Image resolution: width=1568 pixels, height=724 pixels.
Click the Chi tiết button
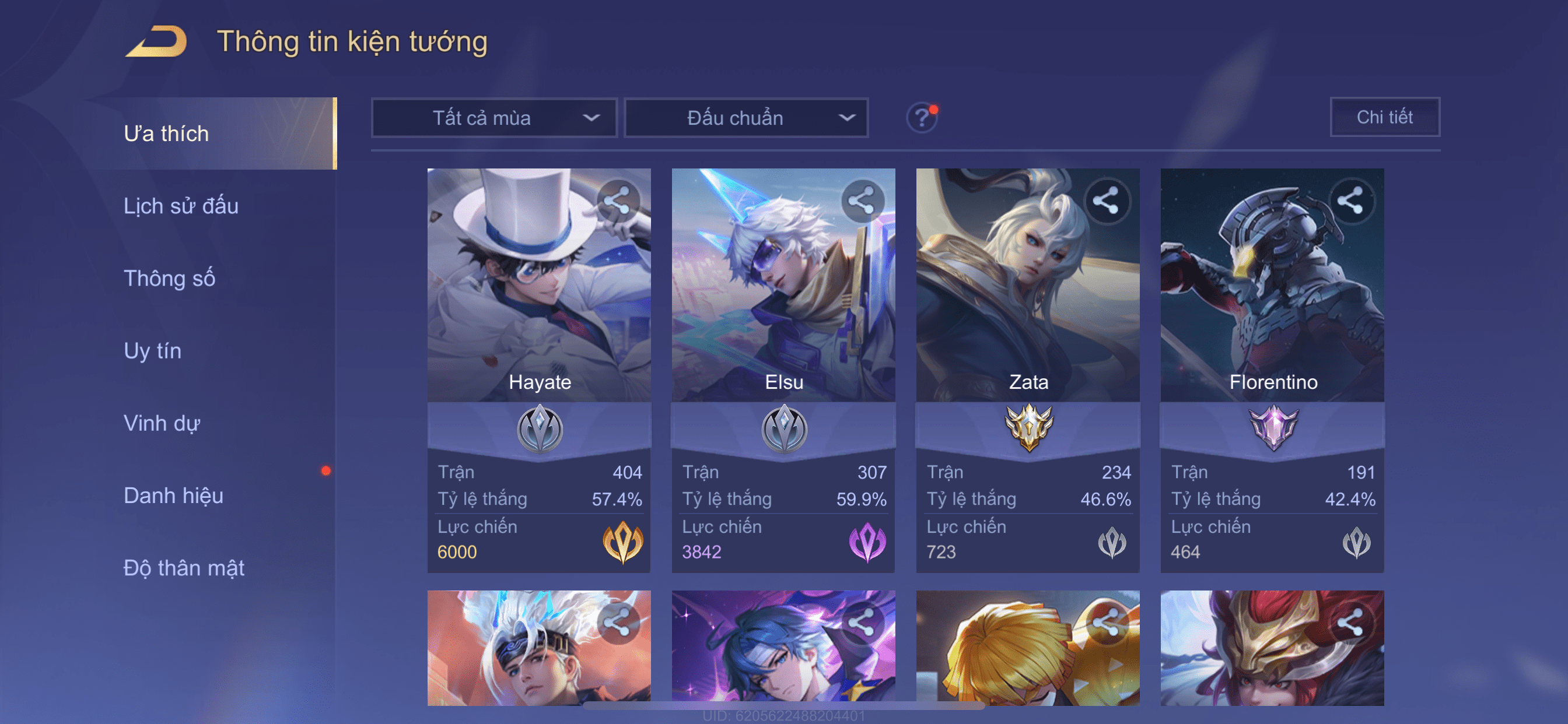[x=1385, y=117]
